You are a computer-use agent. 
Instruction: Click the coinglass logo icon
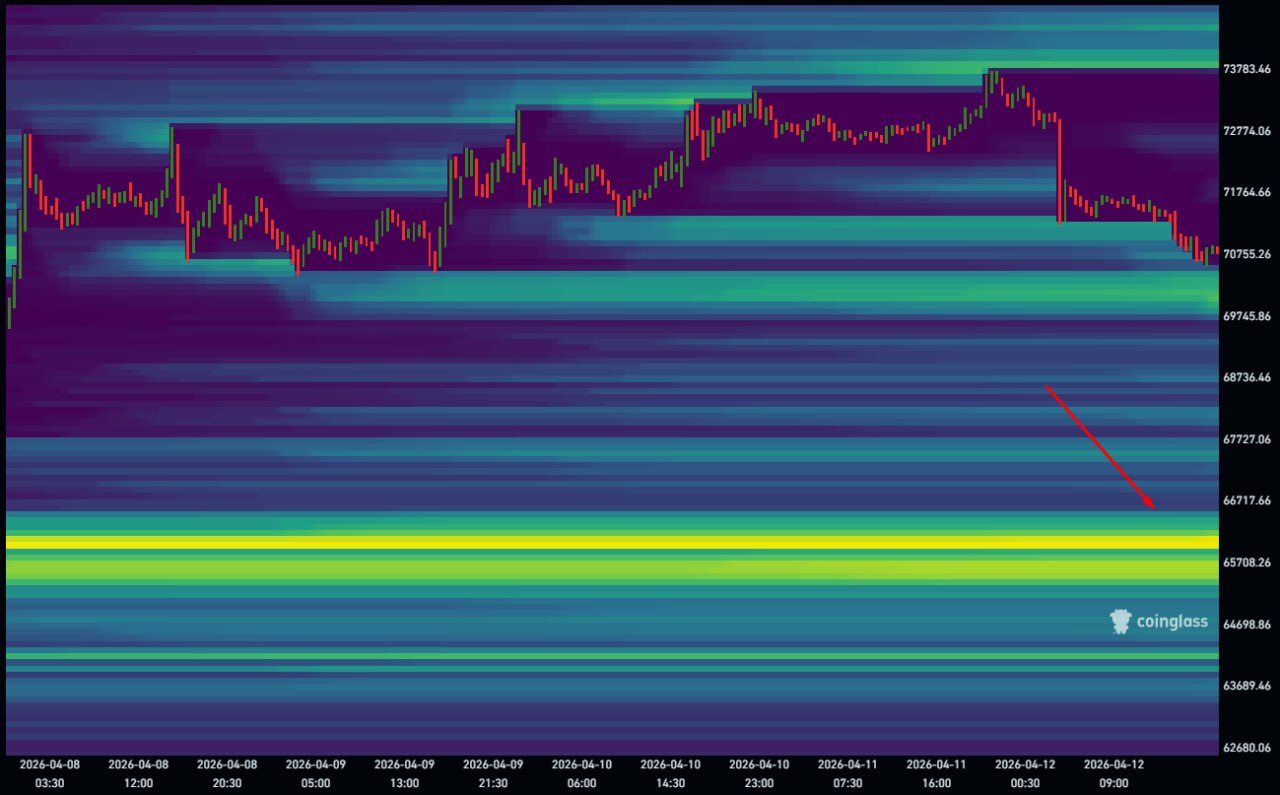1121,622
